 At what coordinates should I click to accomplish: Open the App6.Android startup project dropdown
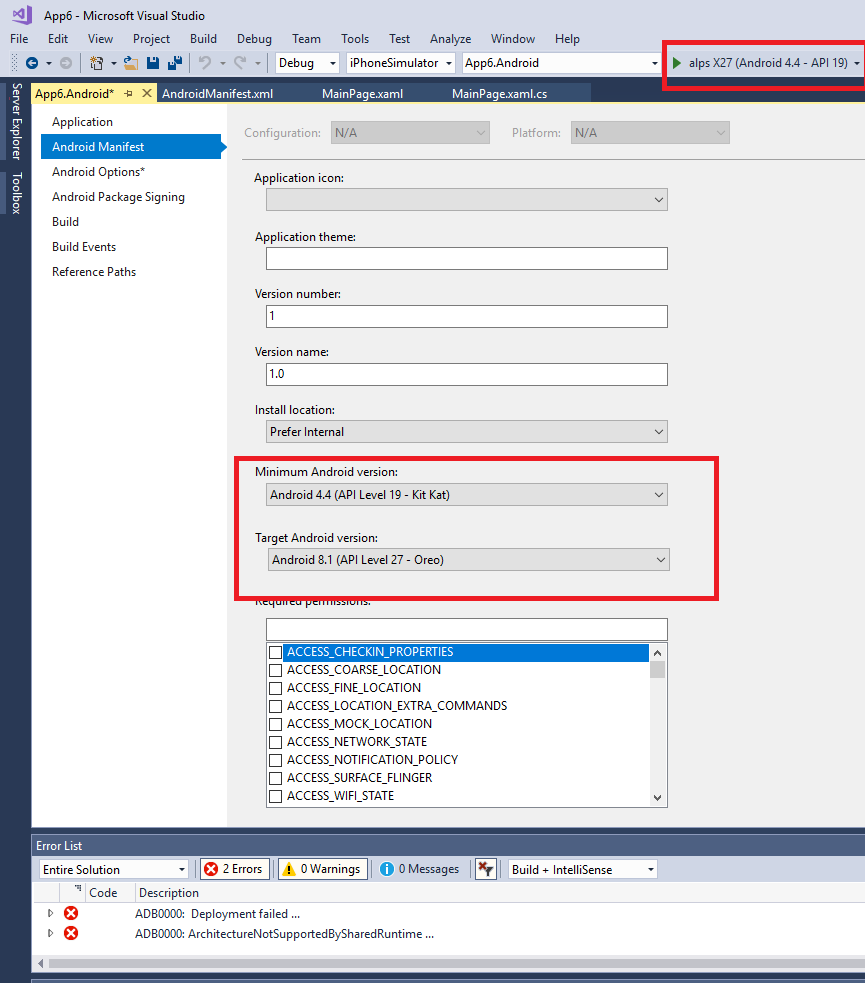(560, 63)
